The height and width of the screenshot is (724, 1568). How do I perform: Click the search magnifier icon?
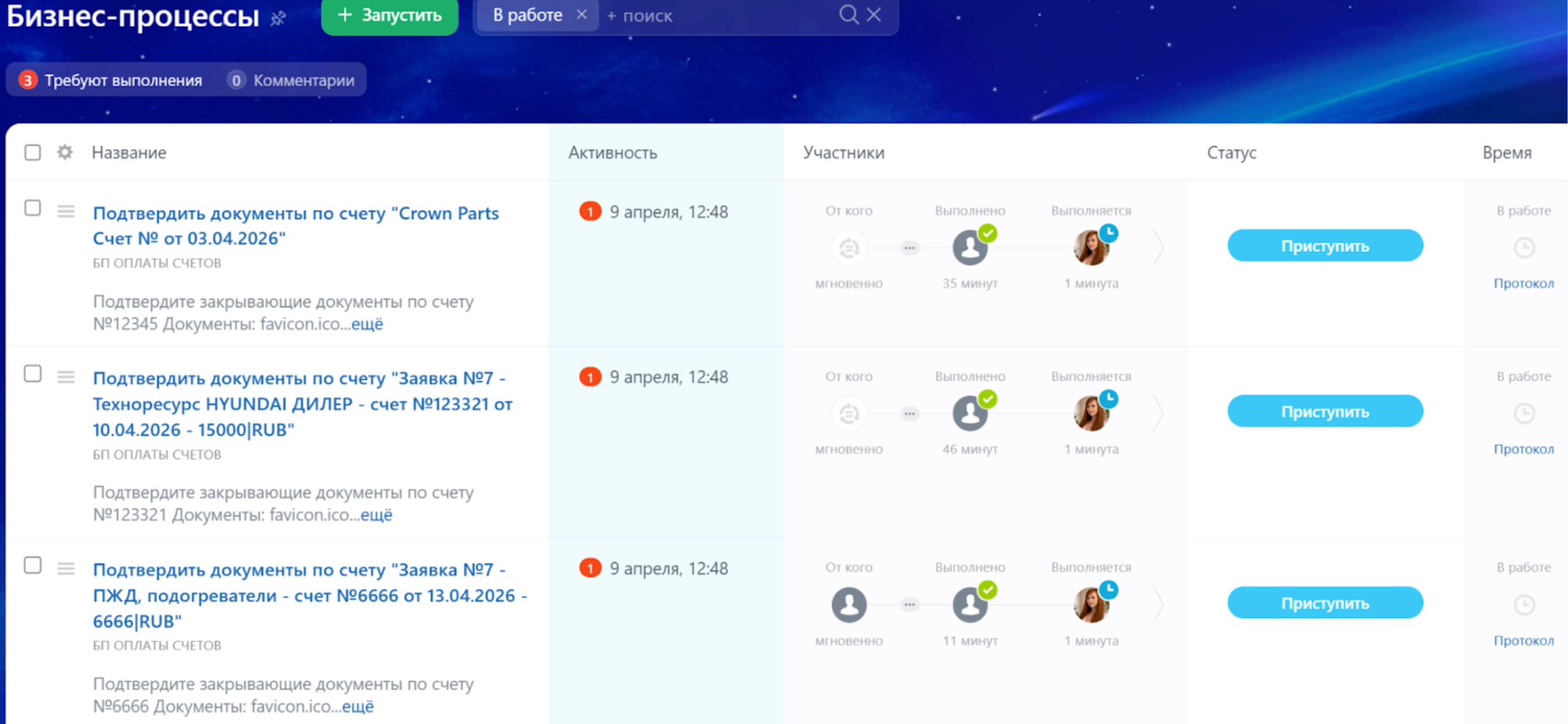[848, 14]
